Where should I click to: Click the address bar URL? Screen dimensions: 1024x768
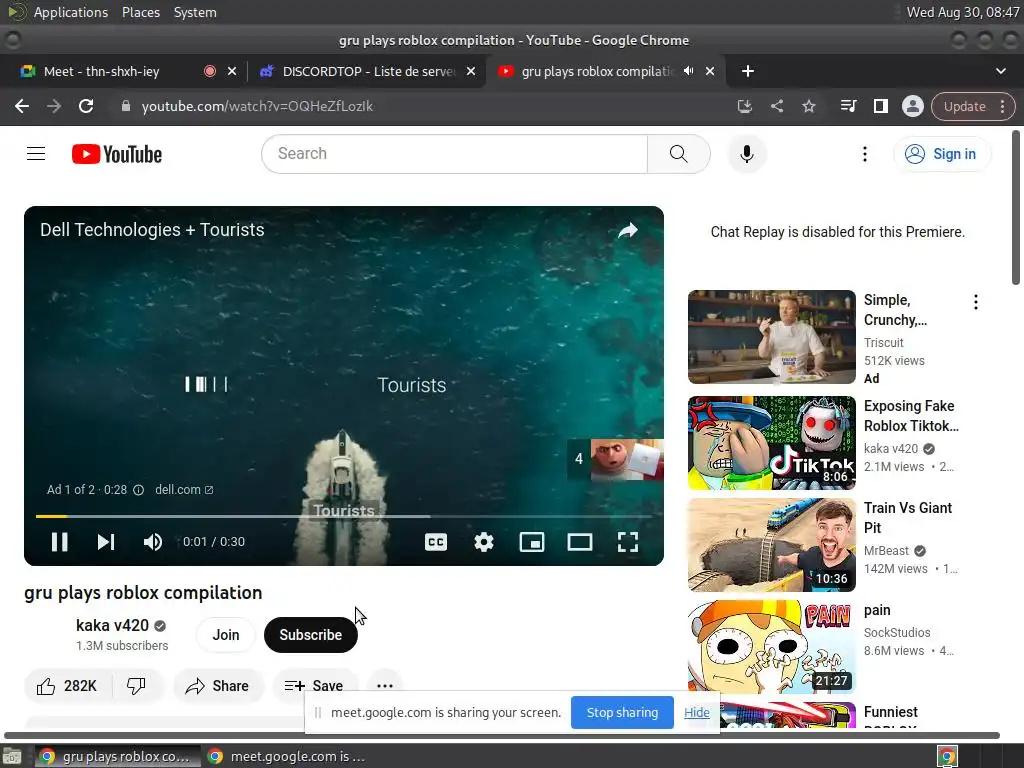257,106
